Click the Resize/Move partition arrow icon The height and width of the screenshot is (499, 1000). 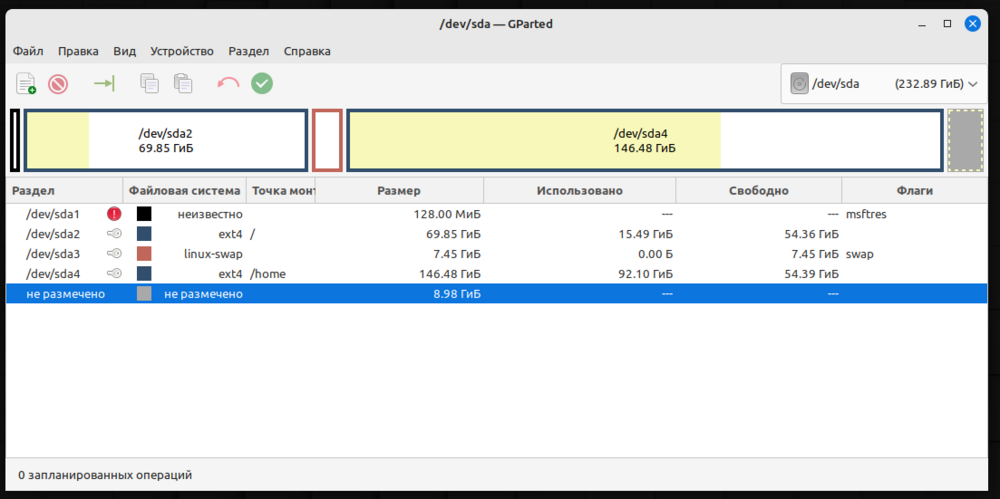(104, 84)
